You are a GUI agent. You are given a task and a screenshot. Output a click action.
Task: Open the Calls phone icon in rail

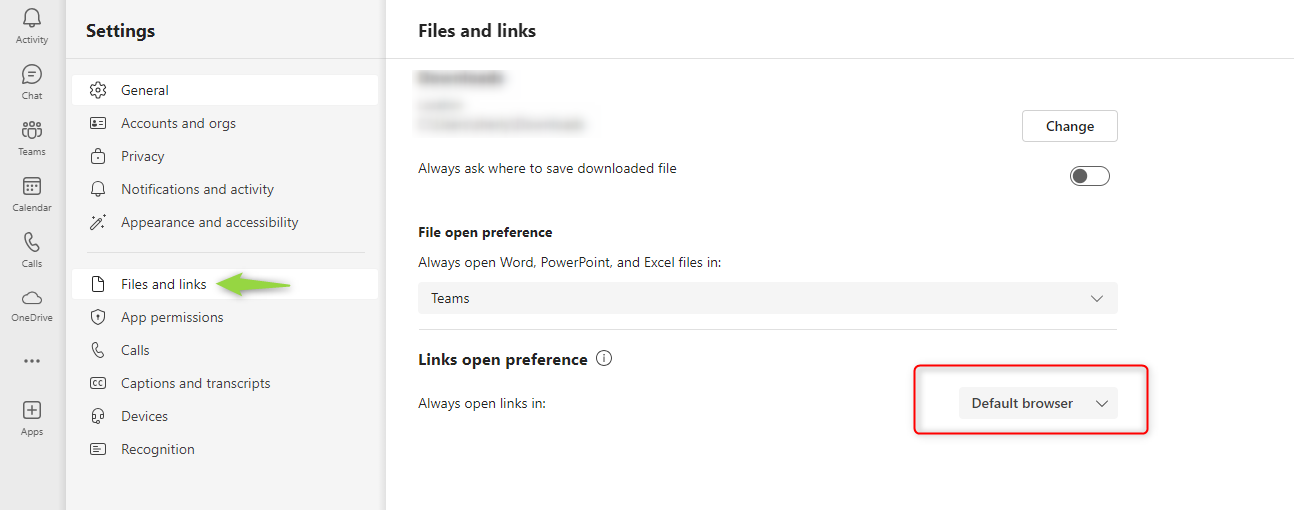(32, 243)
